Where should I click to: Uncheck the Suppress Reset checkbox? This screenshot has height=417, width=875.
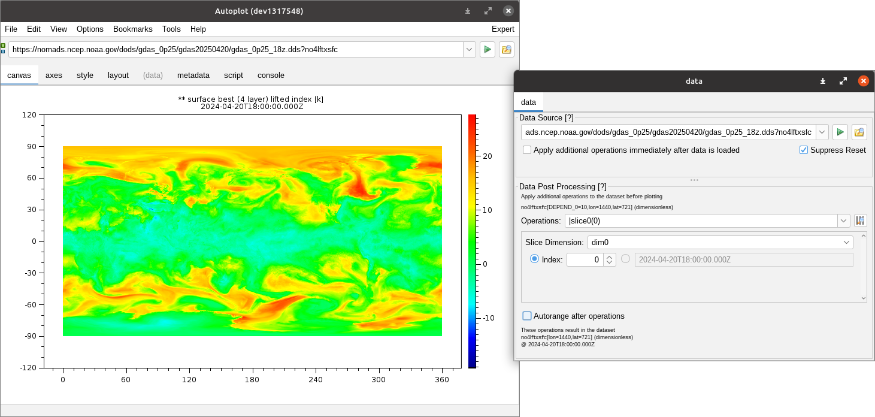(803, 150)
